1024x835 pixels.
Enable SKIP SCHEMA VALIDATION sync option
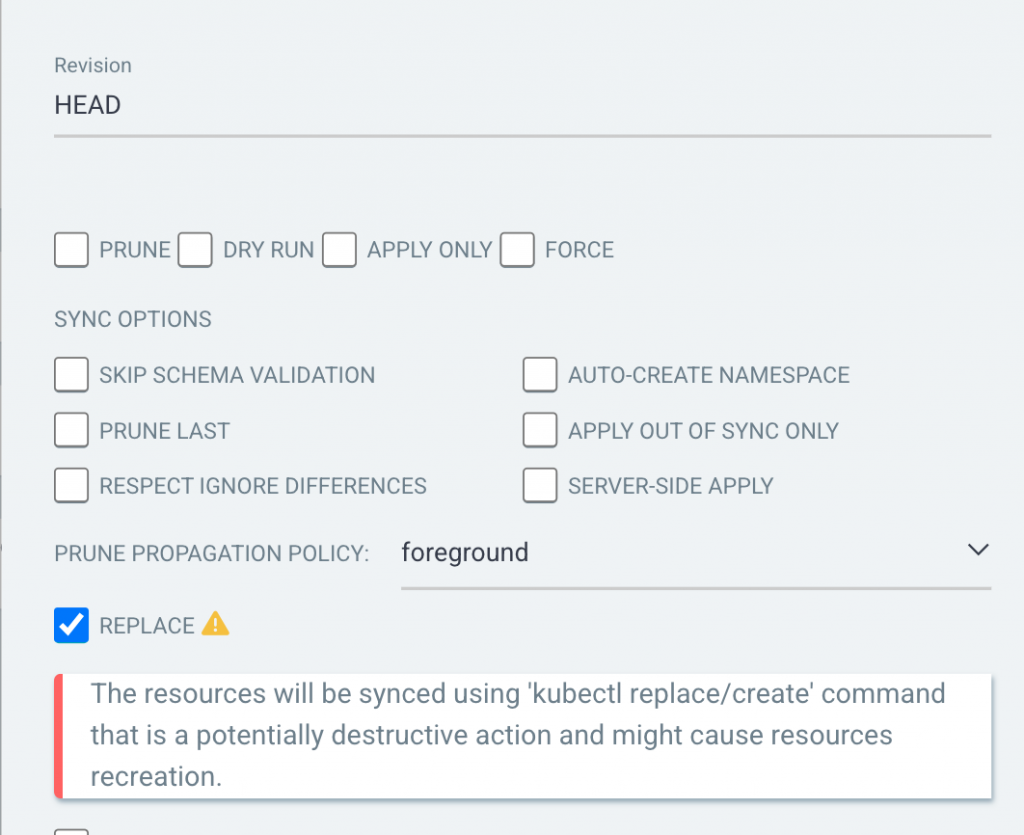click(72, 376)
